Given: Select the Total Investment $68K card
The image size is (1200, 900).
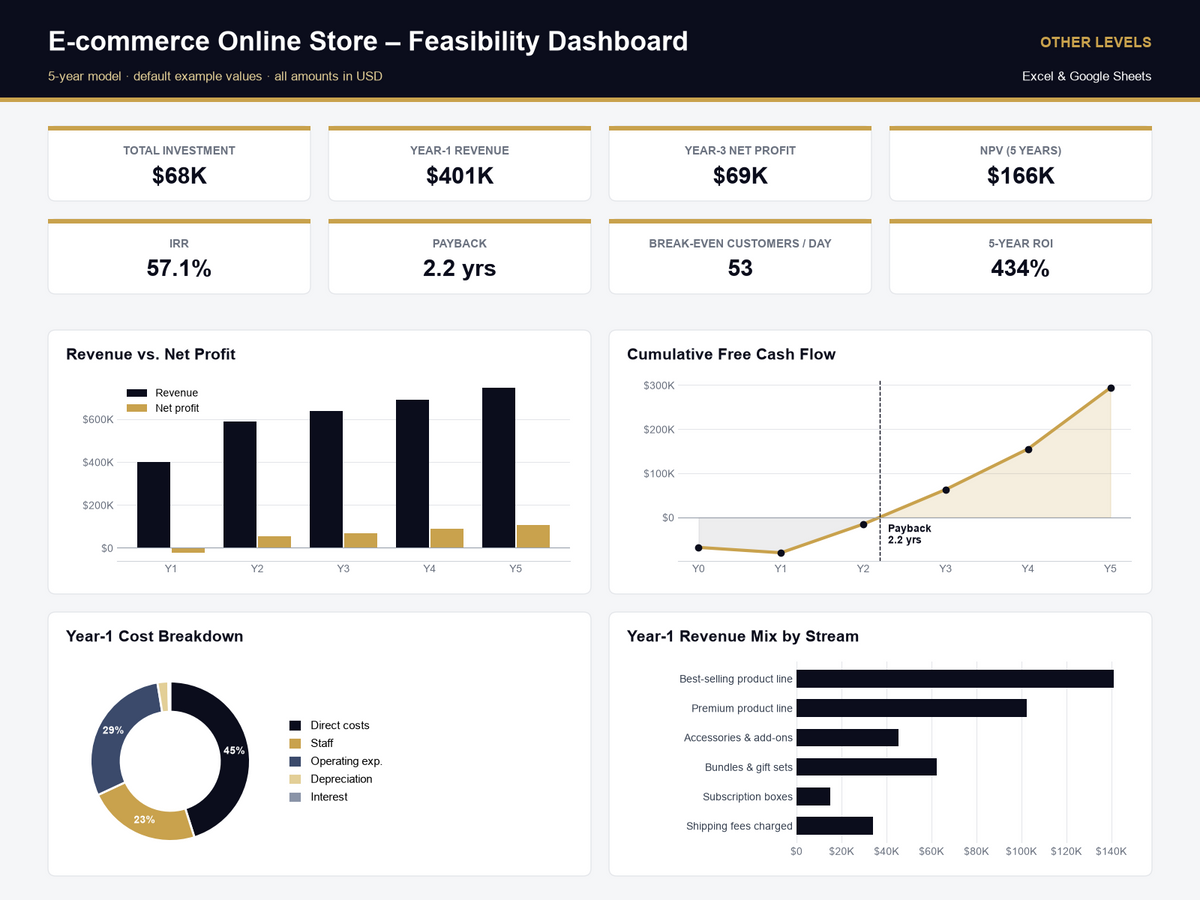Looking at the screenshot, I should (x=179, y=163).
